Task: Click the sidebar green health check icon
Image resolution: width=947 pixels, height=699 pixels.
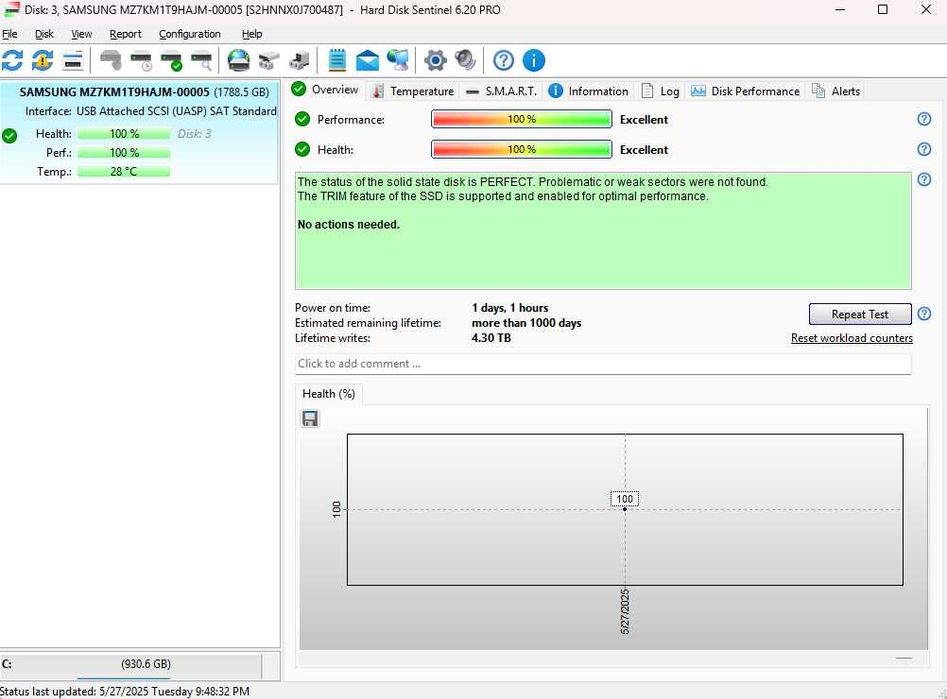Action: (9, 136)
